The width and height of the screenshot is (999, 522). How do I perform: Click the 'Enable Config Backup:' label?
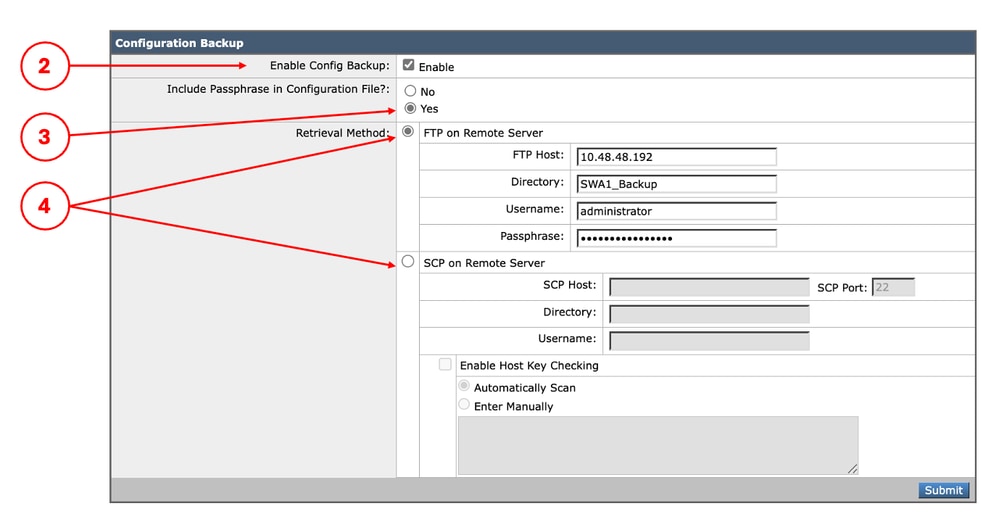[329, 66]
